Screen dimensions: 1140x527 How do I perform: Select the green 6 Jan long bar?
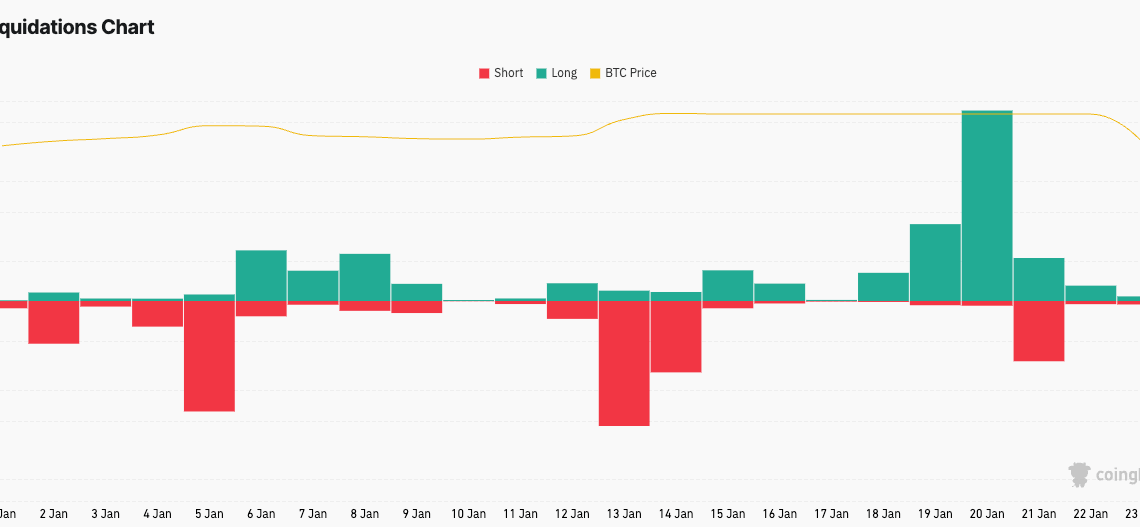click(x=261, y=275)
